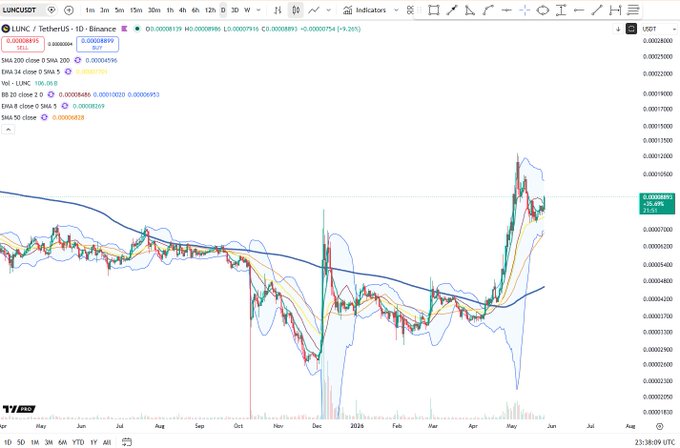Image resolution: width=680 pixels, height=448 pixels.
Task: Select the Horizontal ray tool
Action: [x=579, y=10]
